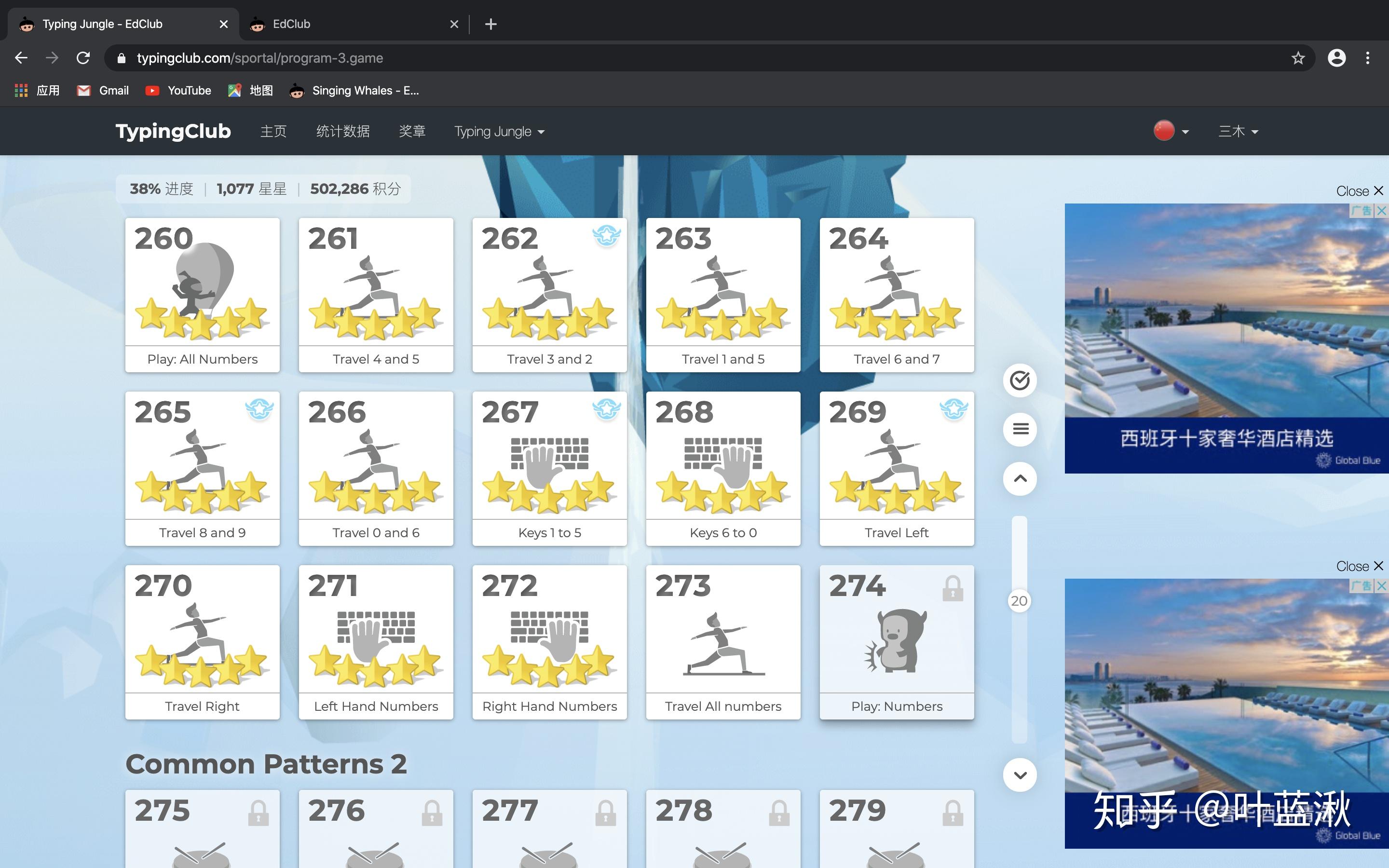This screenshot has width=1389, height=868.
Task: Click the achievement badge on lesson 262
Action: click(x=606, y=237)
